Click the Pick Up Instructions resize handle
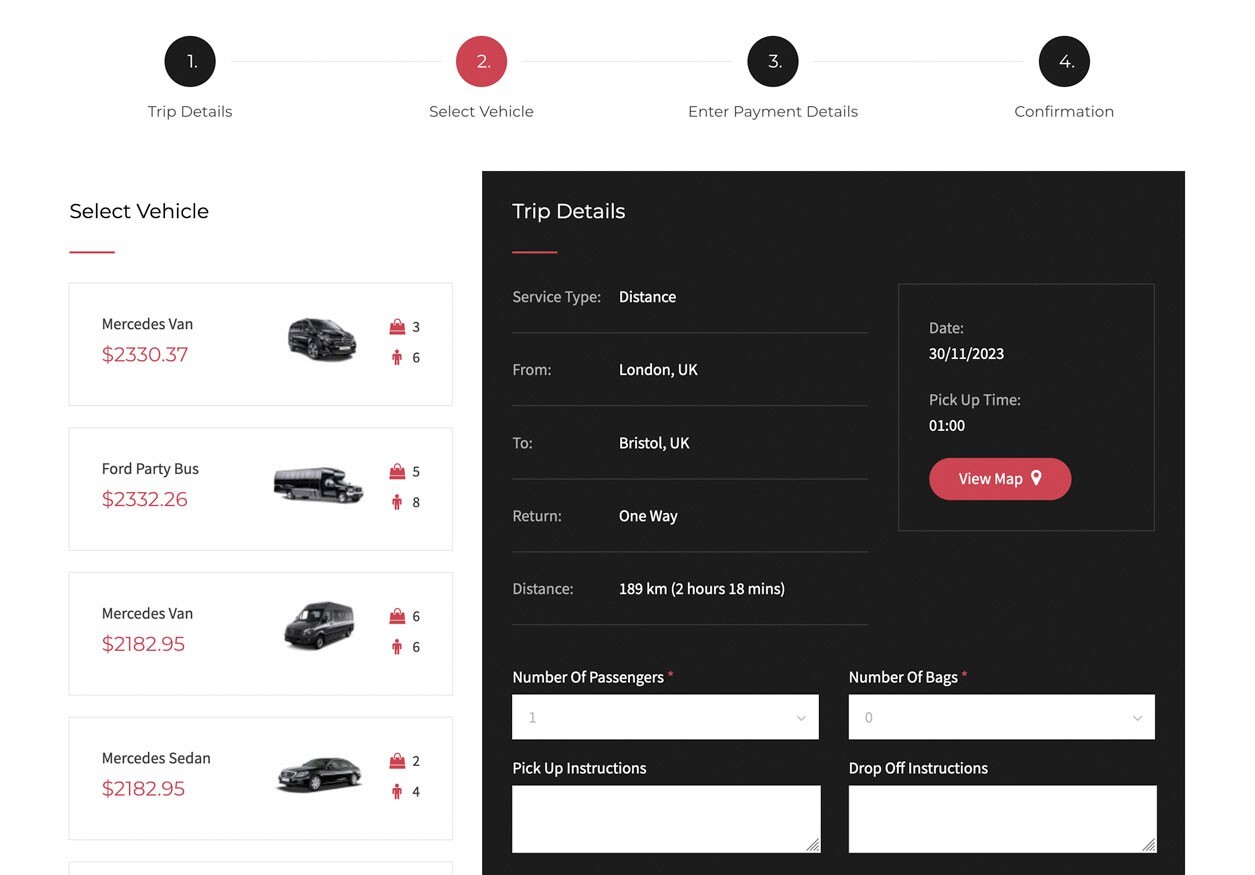 pos(813,845)
